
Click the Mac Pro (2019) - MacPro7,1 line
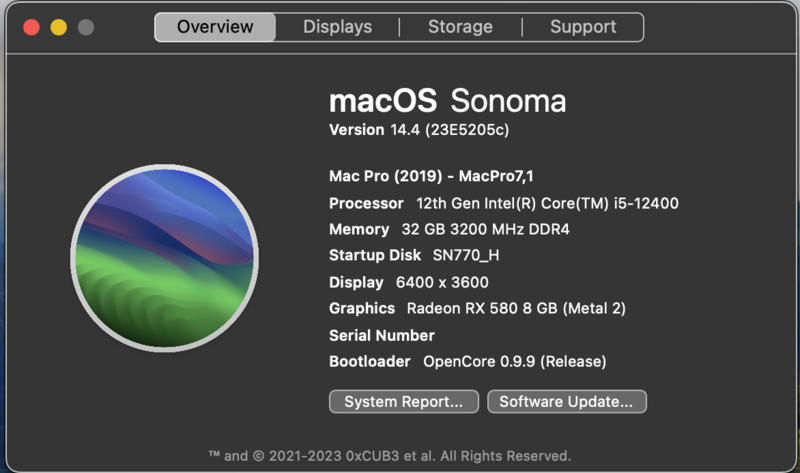[x=431, y=176]
